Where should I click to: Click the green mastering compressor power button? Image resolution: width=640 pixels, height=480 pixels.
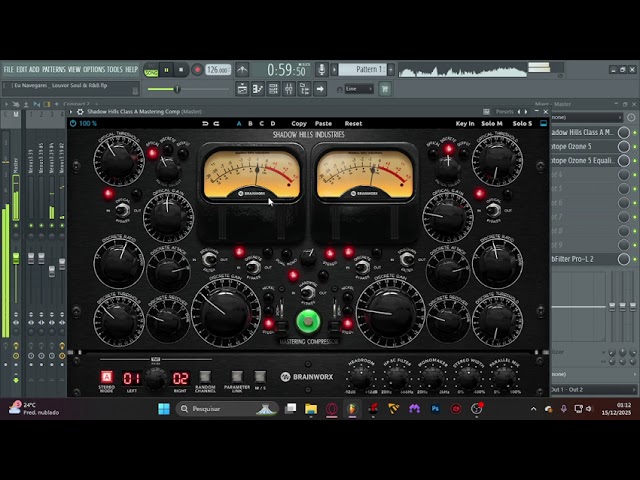click(x=308, y=322)
